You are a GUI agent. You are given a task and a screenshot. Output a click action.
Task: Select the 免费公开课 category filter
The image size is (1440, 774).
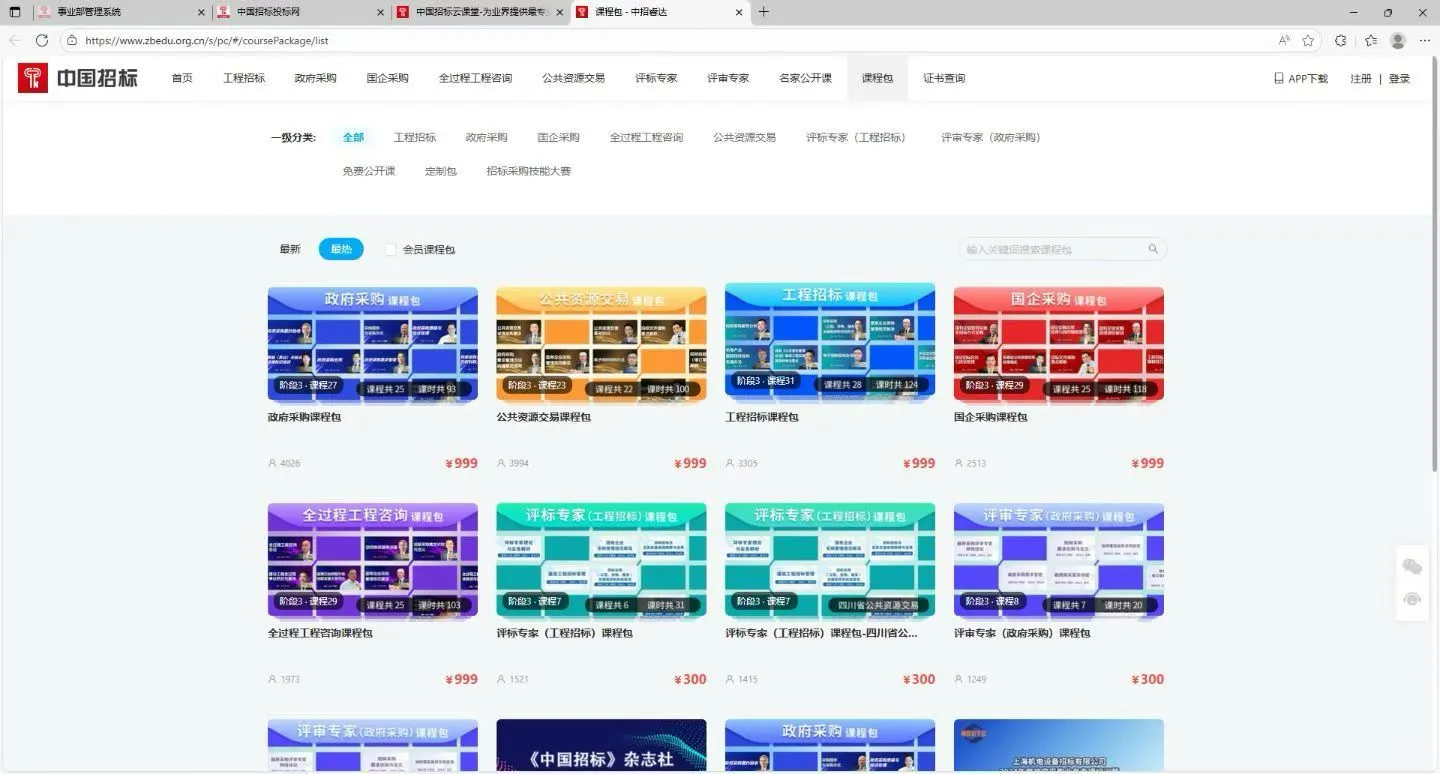[368, 170]
